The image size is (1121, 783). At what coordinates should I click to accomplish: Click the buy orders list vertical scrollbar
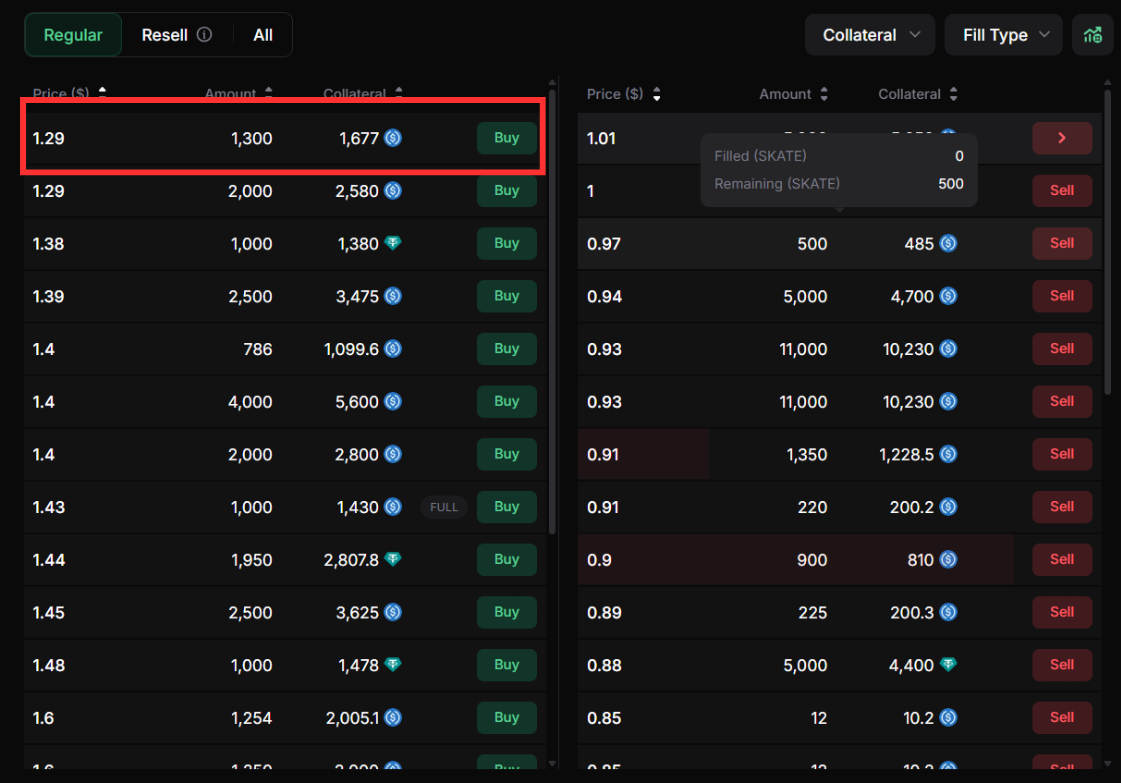tap(552, 300)
